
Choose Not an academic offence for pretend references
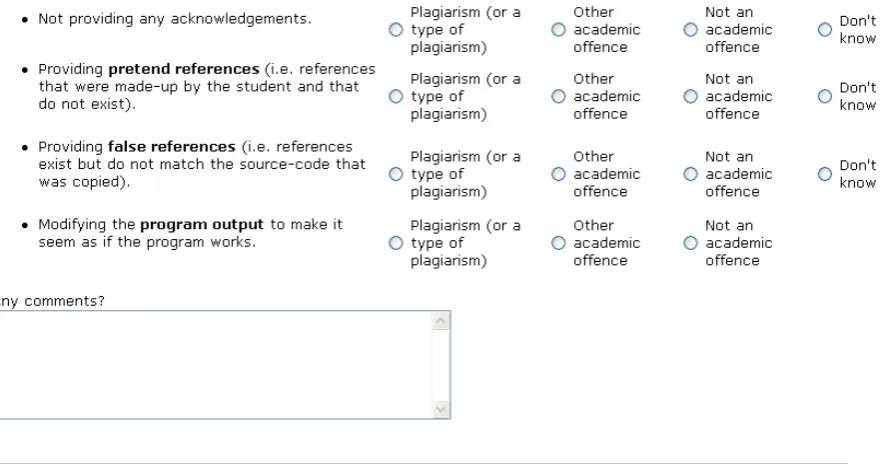click(690, 97)
